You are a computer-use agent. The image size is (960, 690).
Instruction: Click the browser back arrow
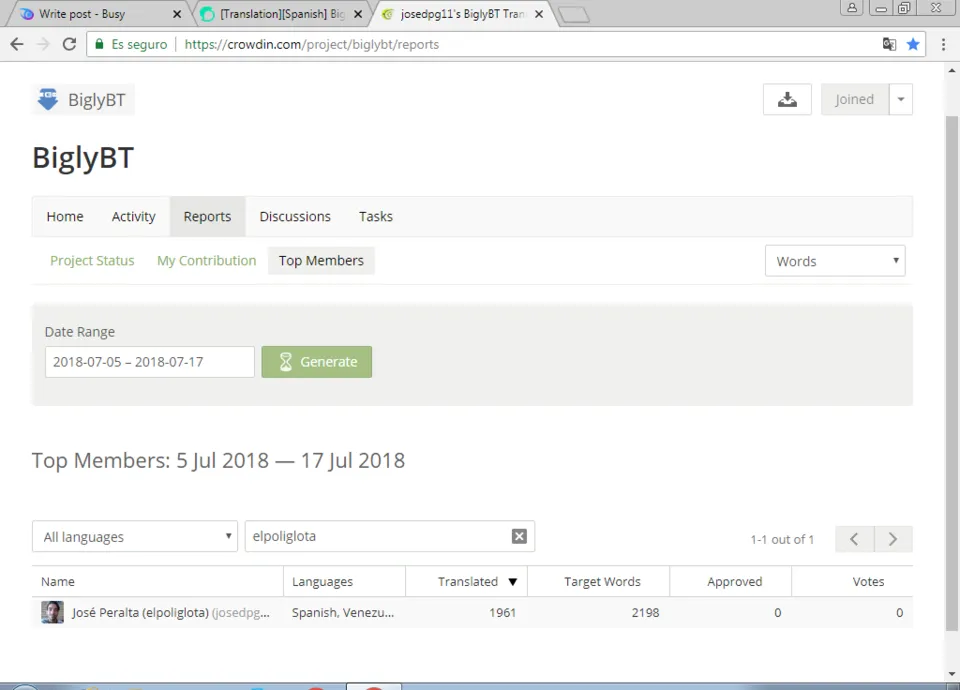tap(17, 44)
